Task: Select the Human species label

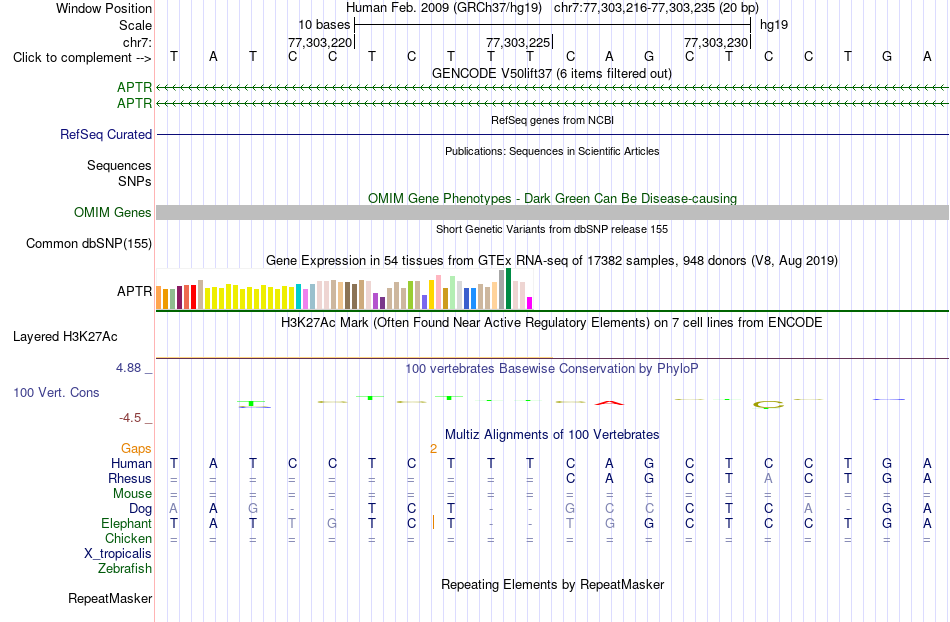Action: click(131, 464)
